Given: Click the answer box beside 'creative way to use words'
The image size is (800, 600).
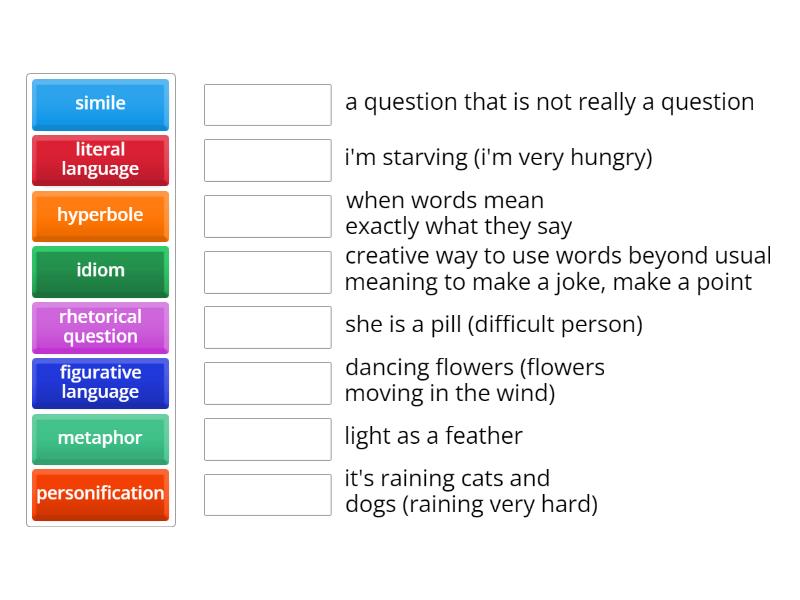Looking at the screenshot, I should (x=267, y=270).
